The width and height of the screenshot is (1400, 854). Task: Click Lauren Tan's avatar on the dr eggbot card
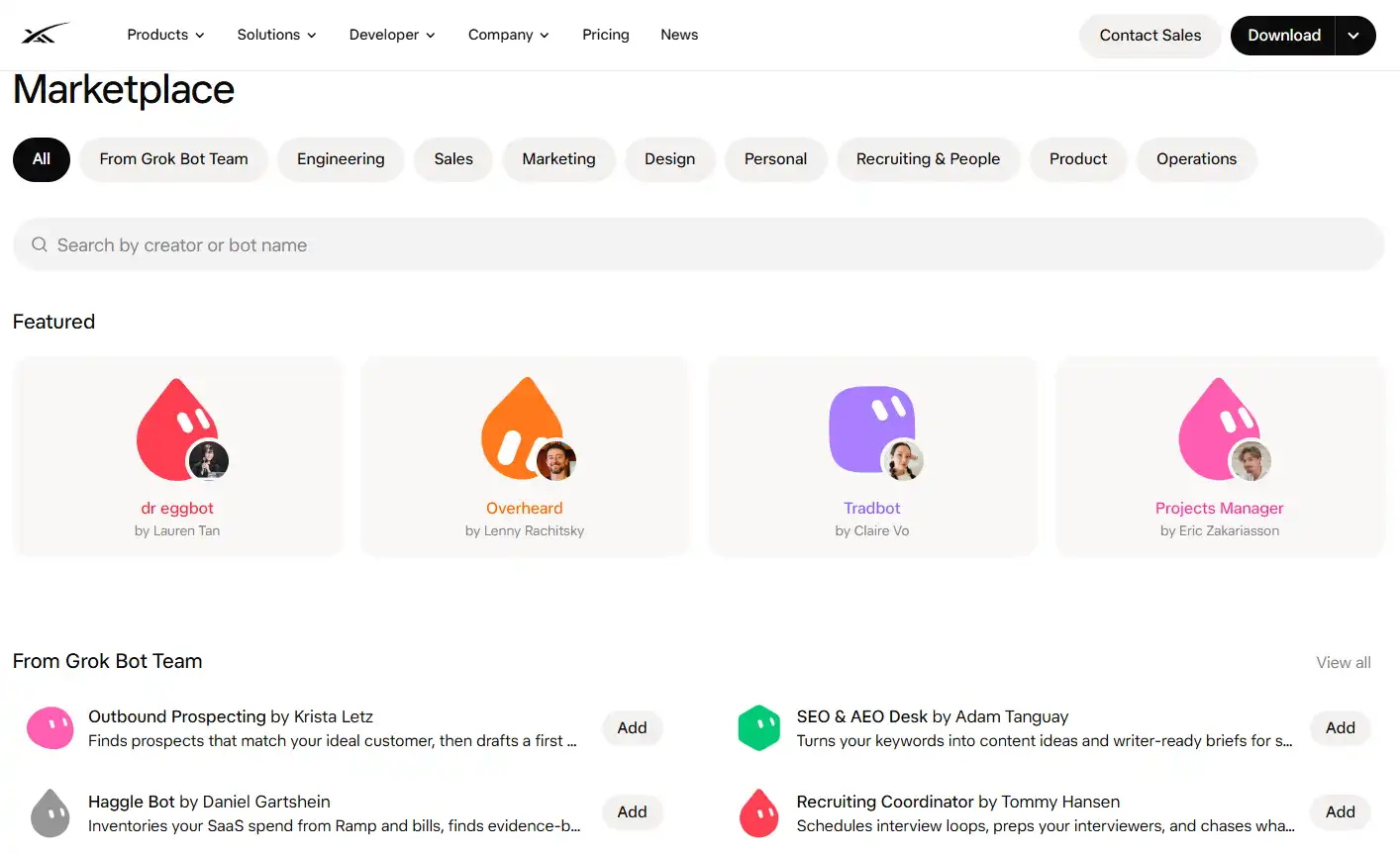coord(209,460)
